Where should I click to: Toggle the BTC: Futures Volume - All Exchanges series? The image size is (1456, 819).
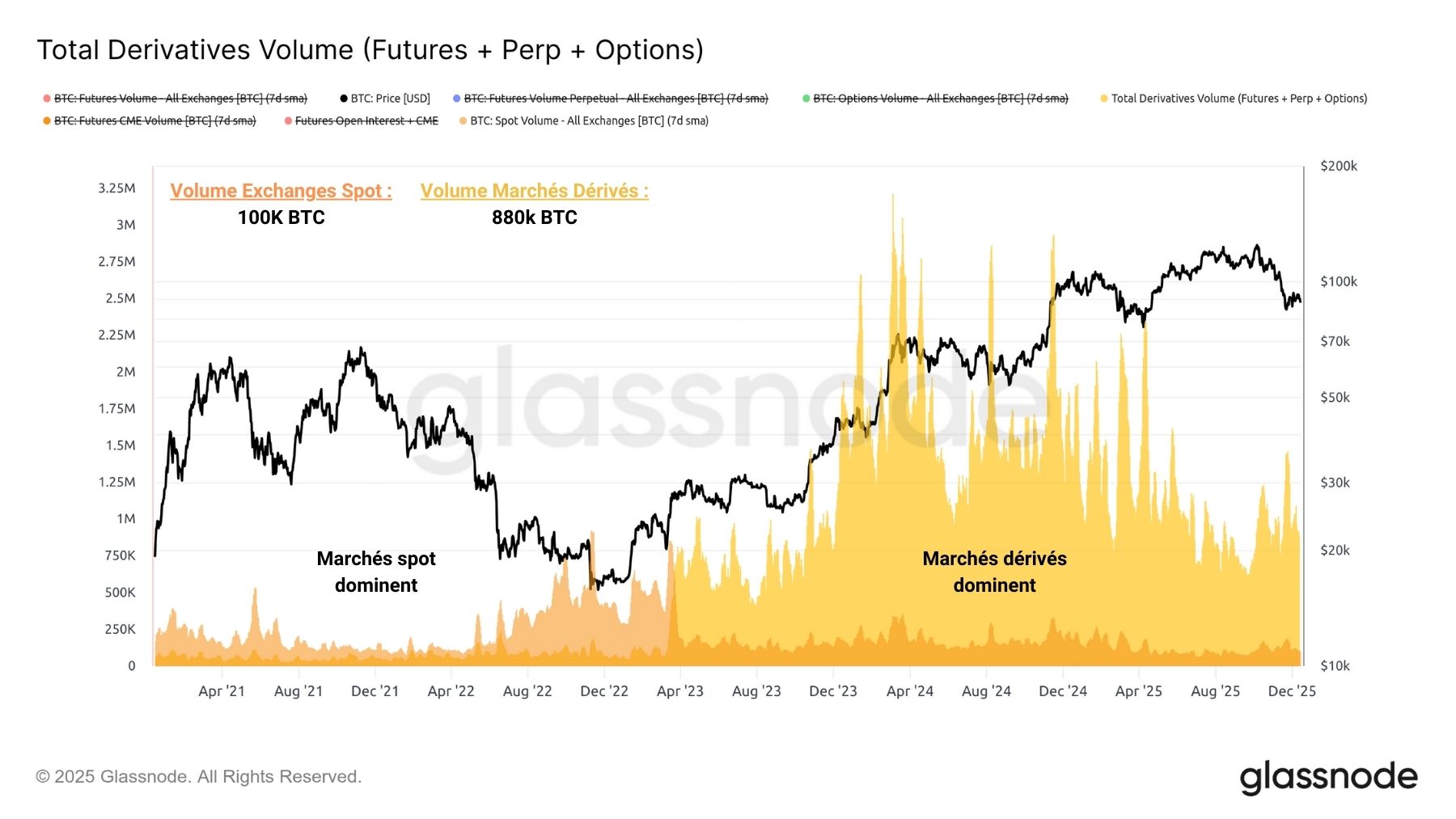click(180, 99)
